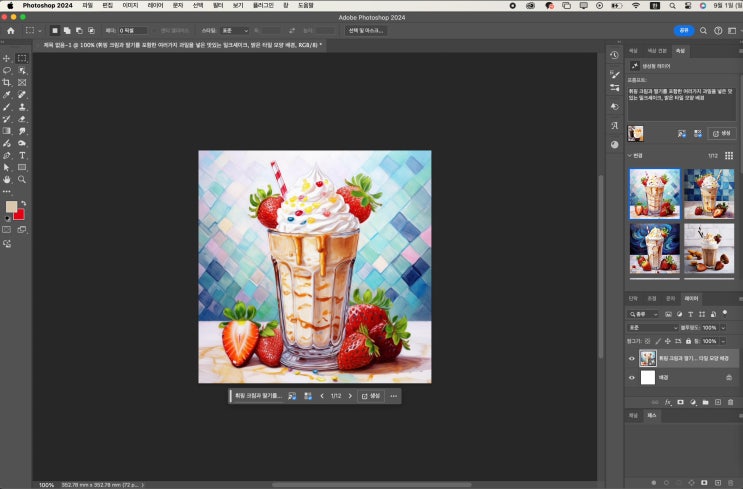743x489 pixels.
Task: Swap foreground and background colors
Action: click(23, 201)
